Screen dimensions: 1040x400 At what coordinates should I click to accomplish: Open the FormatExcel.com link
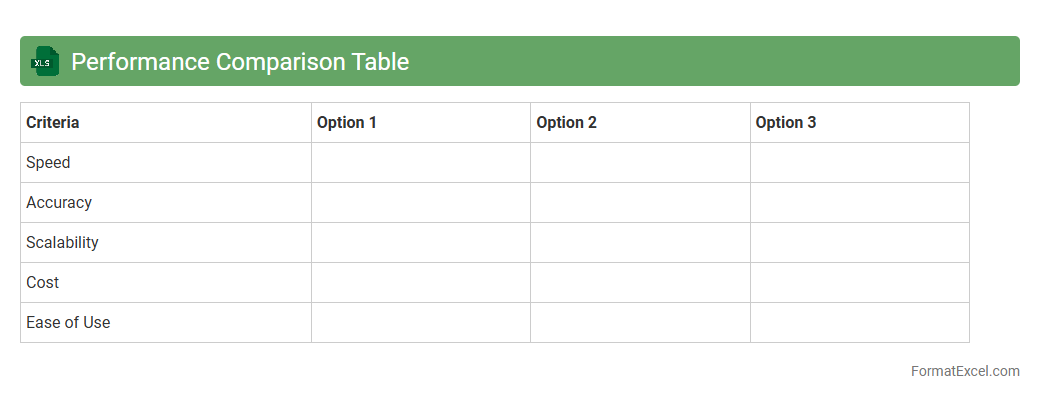click(x=964, y=371)
